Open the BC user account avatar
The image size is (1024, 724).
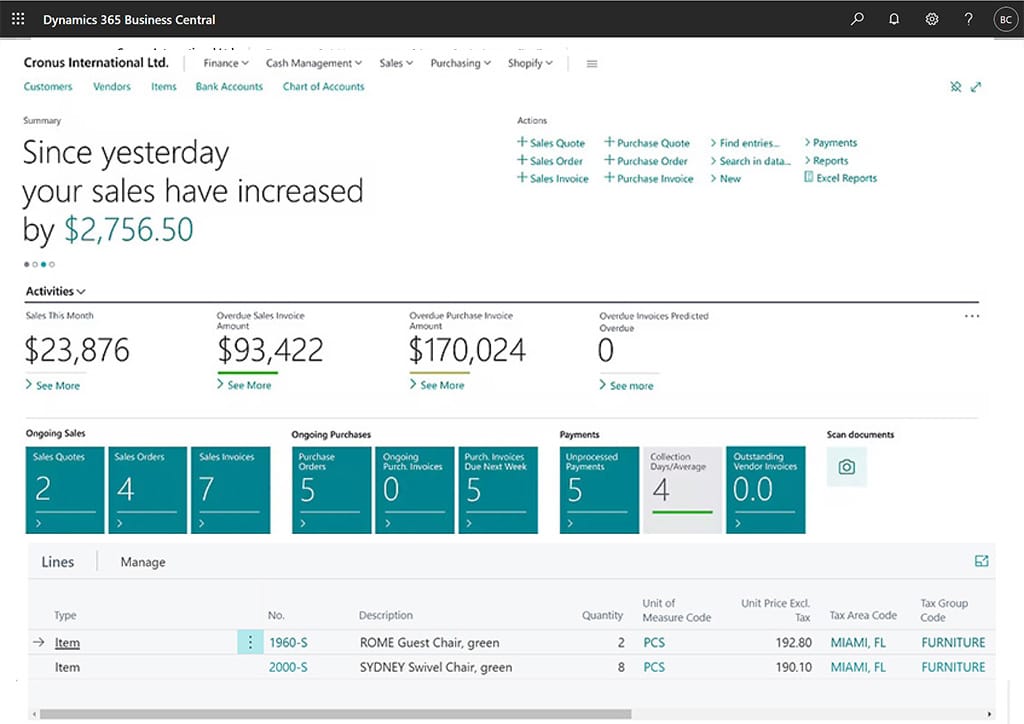coord(1006,20)
